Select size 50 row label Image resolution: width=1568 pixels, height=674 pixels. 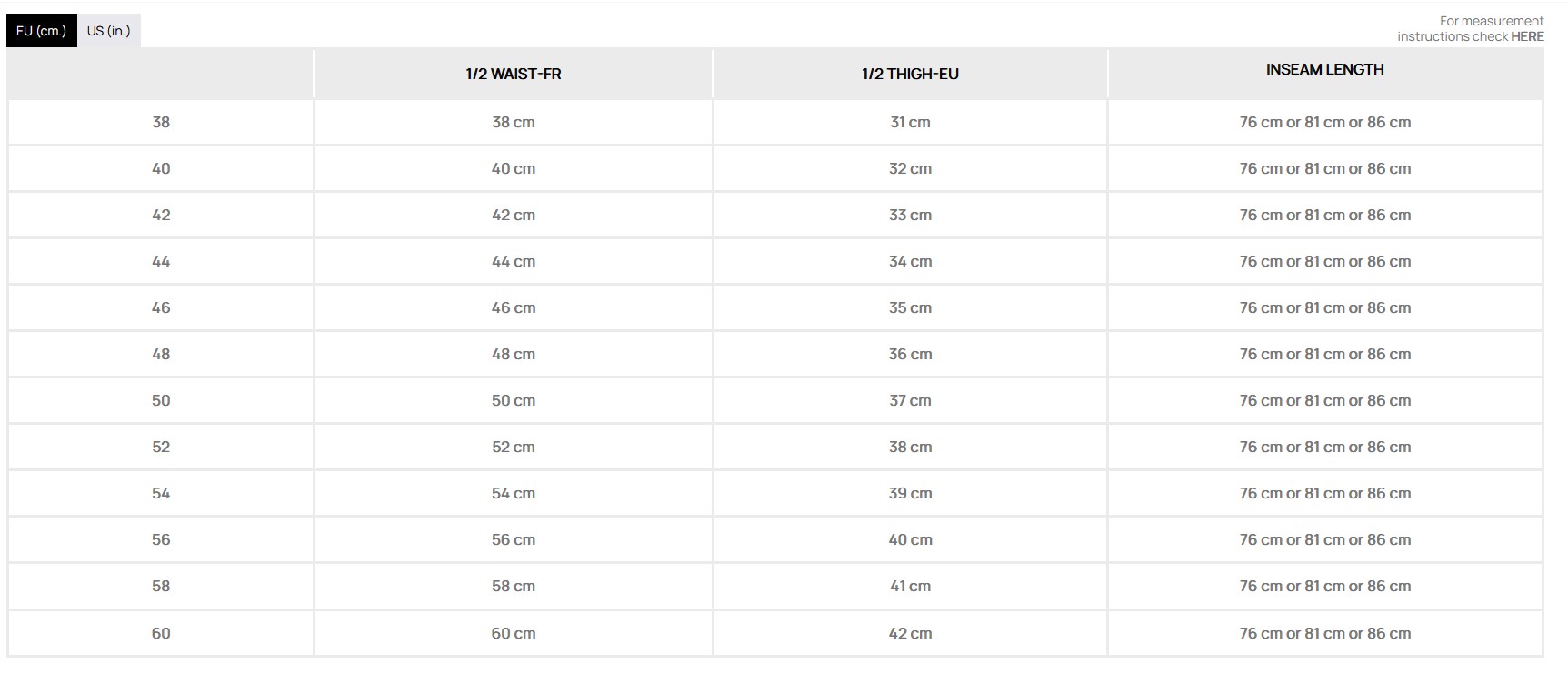tap(161, 401)
